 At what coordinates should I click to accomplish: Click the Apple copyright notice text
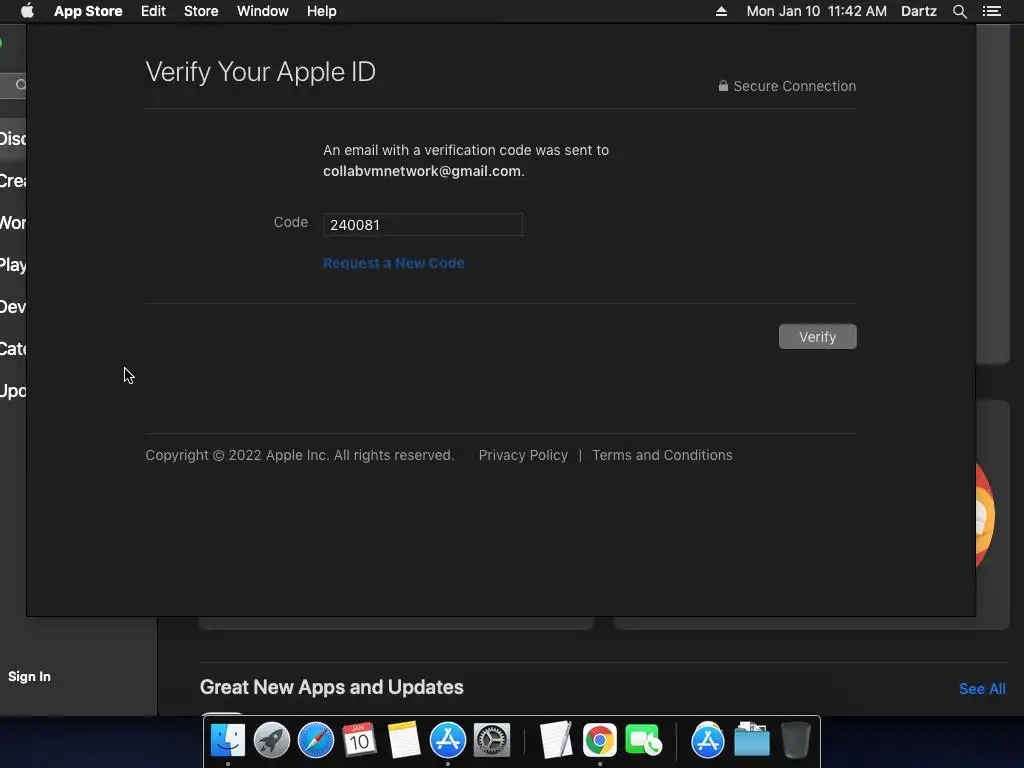[300, 455]
